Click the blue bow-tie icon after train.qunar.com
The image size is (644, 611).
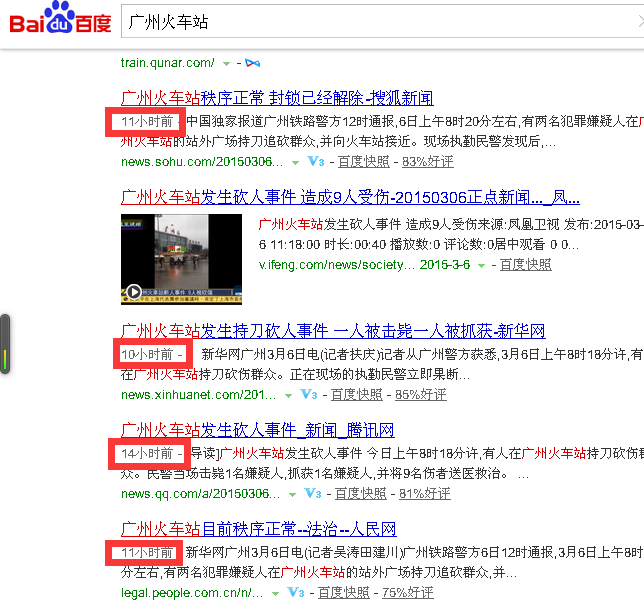click(252, 63)
